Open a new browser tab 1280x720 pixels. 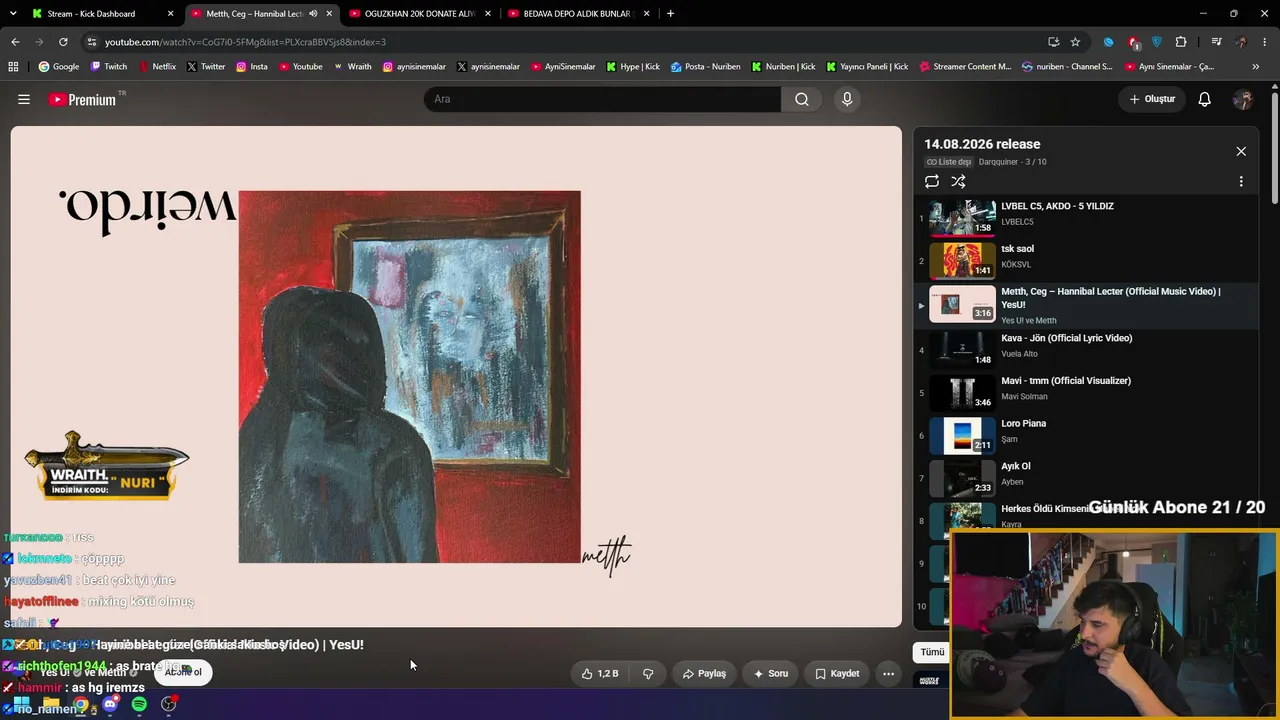pos(670,14)
